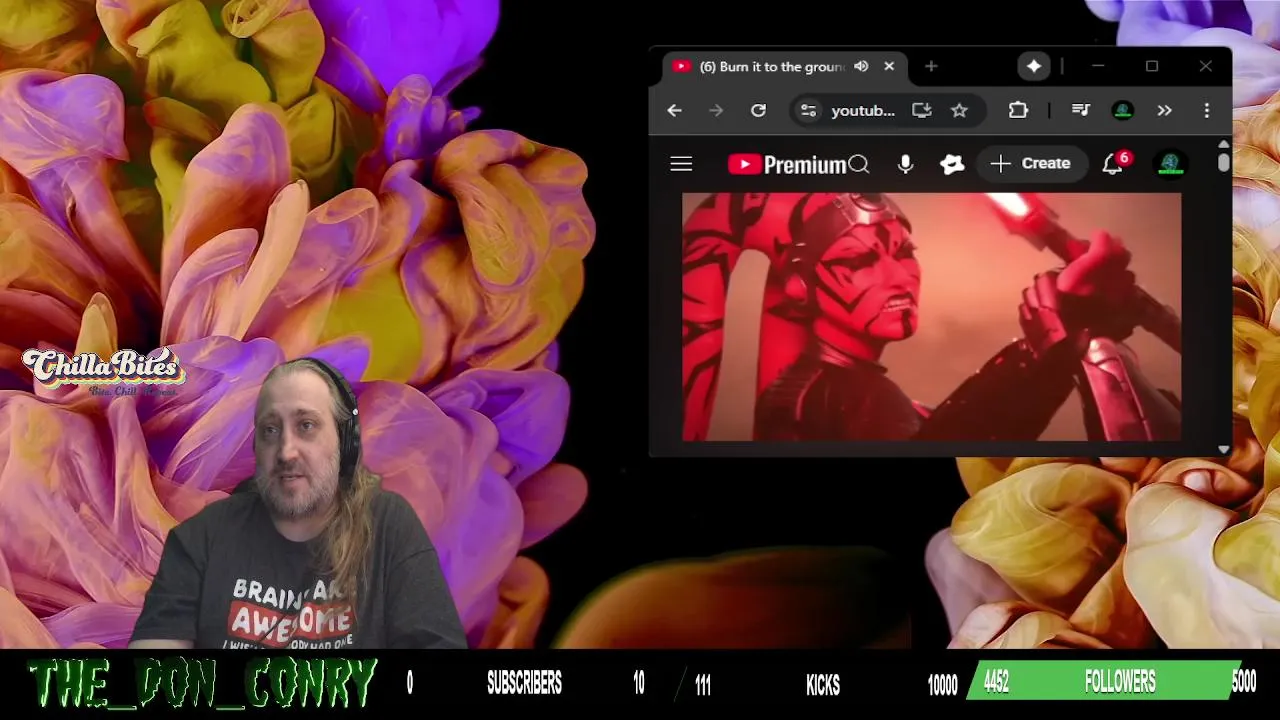Viewport: 1280px width, 720px height.
Task: Search with voice microphone
Action: point(905,164)
